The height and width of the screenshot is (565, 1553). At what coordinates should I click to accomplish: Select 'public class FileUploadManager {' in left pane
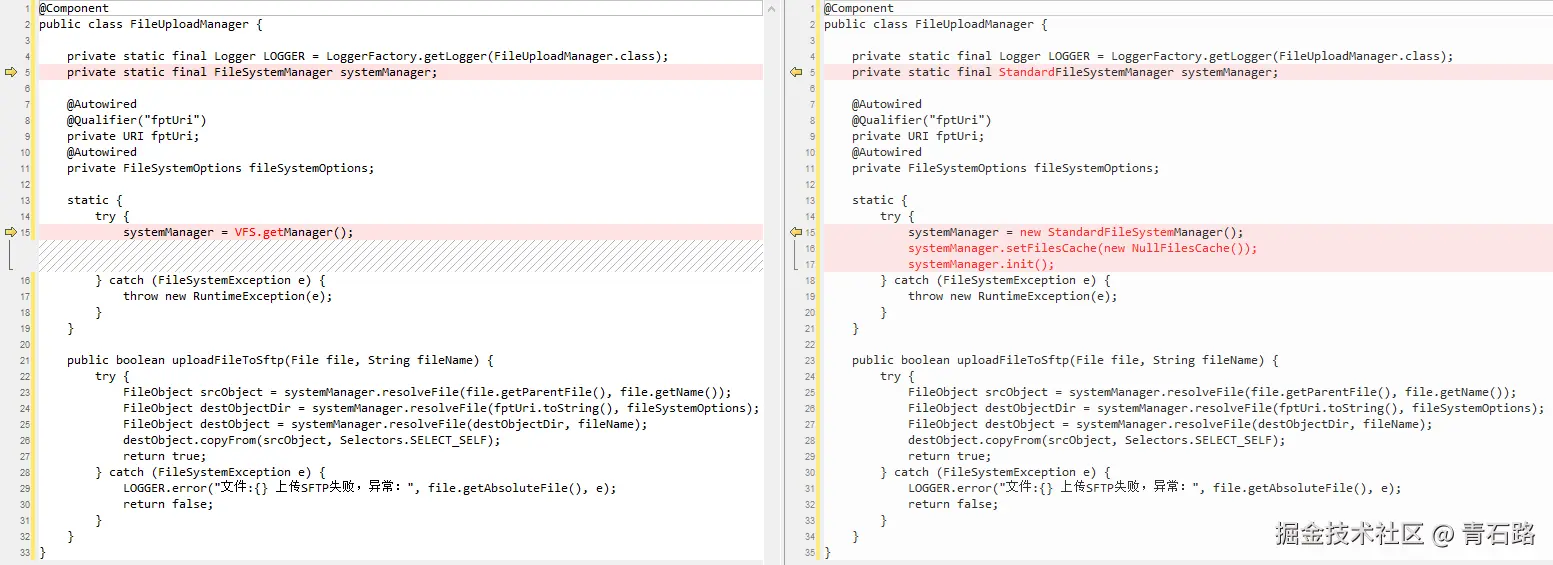tap(151, 24)
